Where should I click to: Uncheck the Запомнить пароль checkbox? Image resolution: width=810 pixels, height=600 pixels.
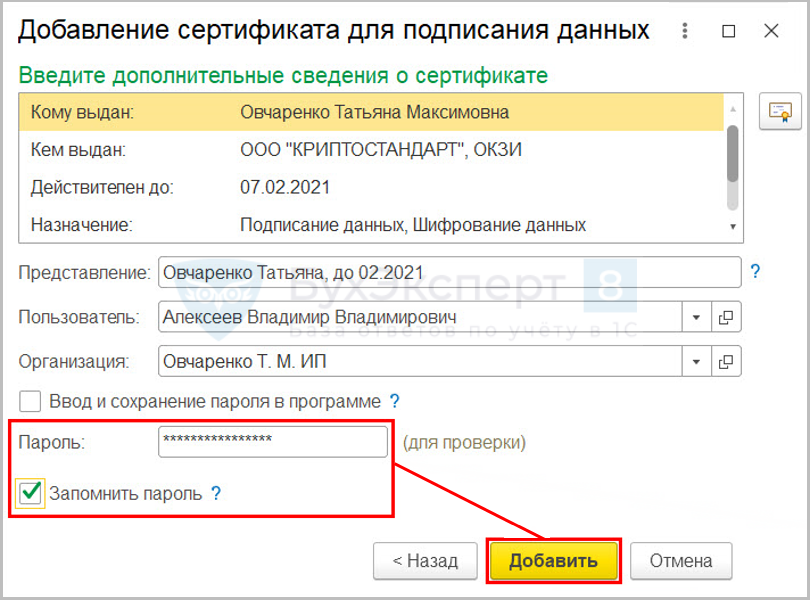click(x=30, y=493)
